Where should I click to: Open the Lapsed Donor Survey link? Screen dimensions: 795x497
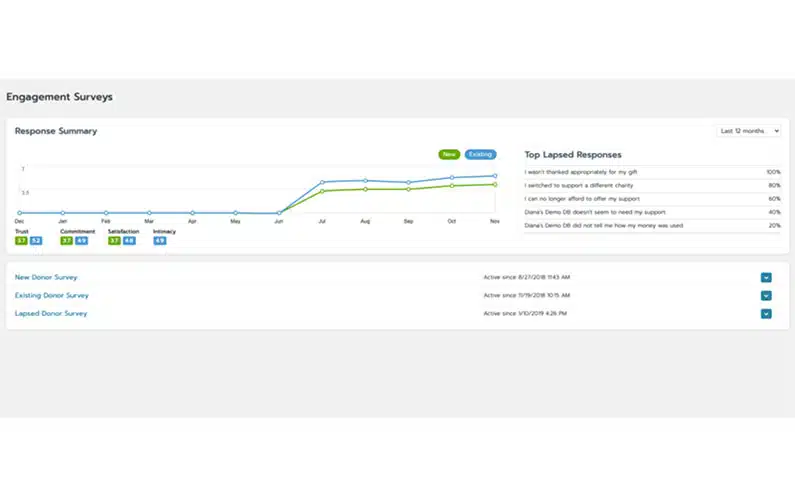point(51,313)
